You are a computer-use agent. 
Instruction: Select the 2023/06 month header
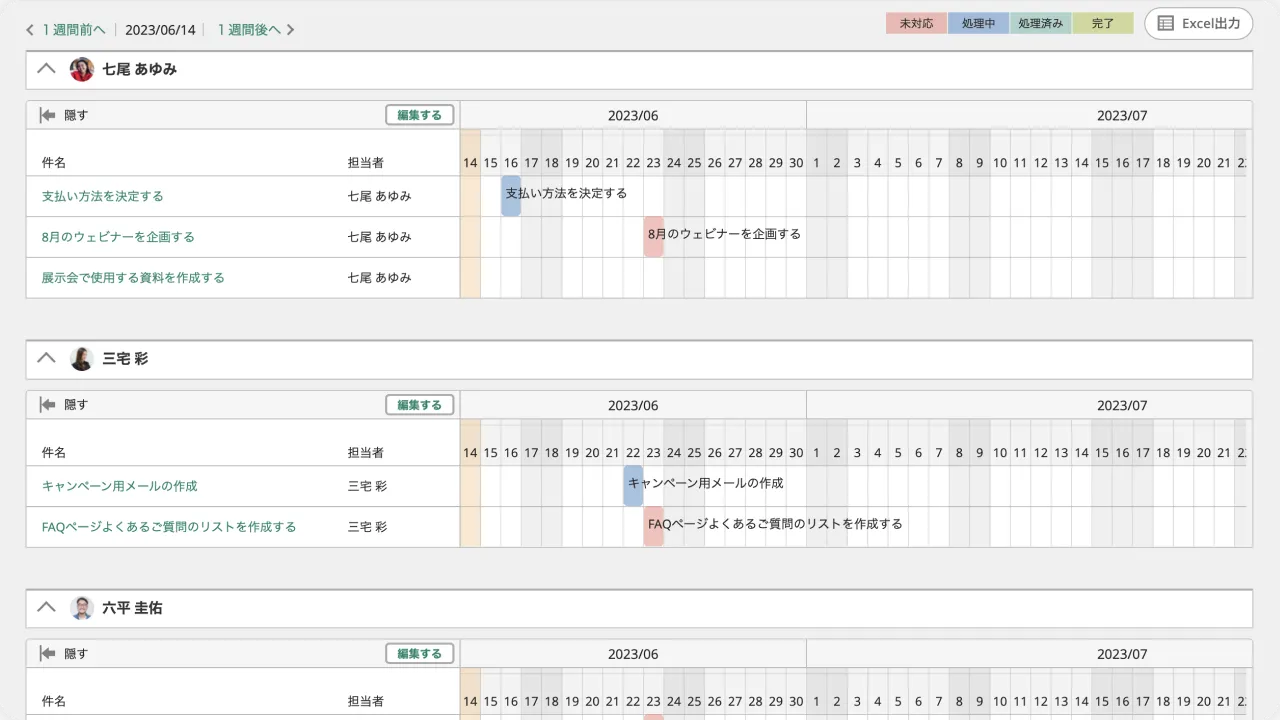pos(632,115)
